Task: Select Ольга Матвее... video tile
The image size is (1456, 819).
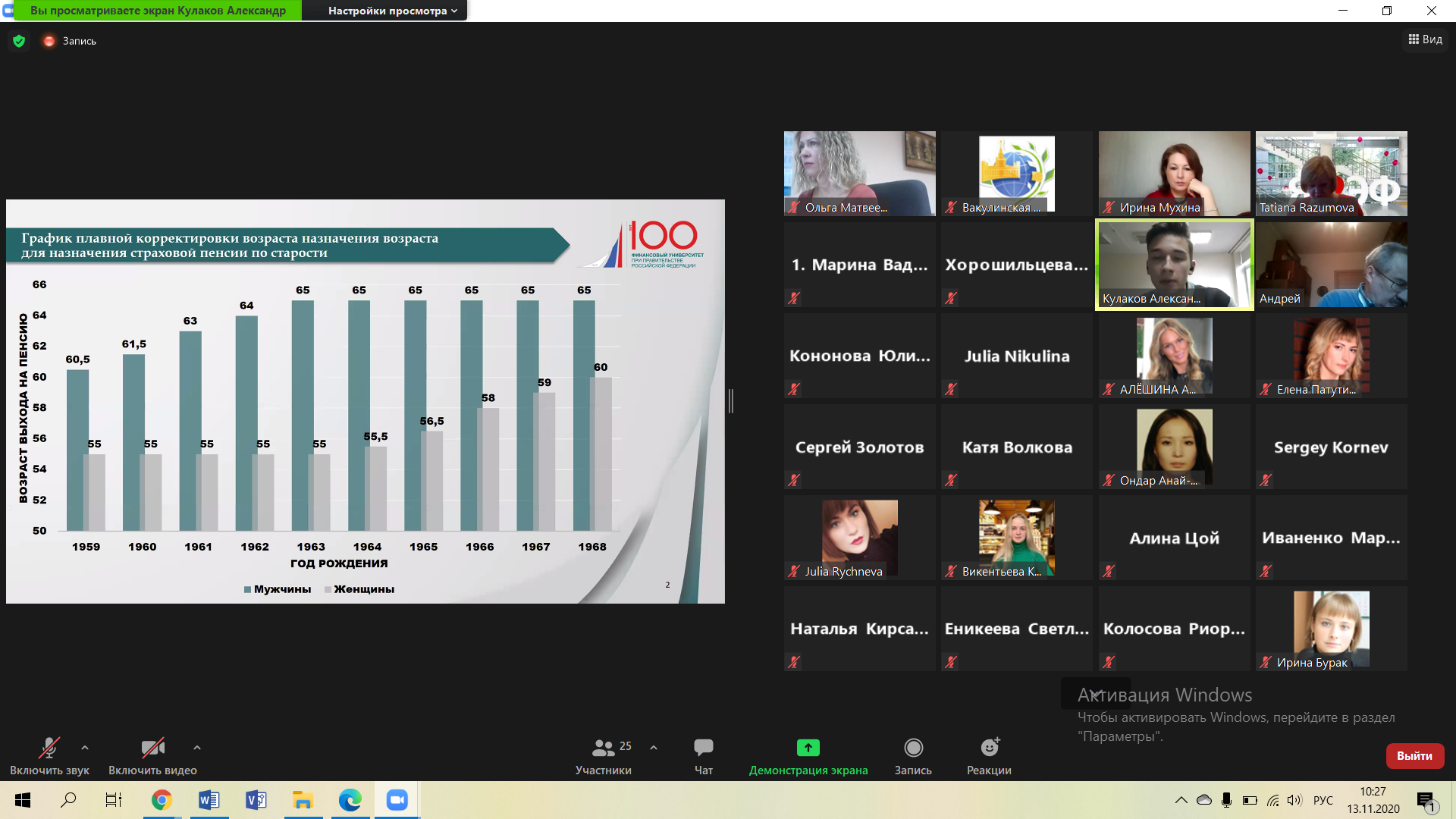Action: point(860,174)
